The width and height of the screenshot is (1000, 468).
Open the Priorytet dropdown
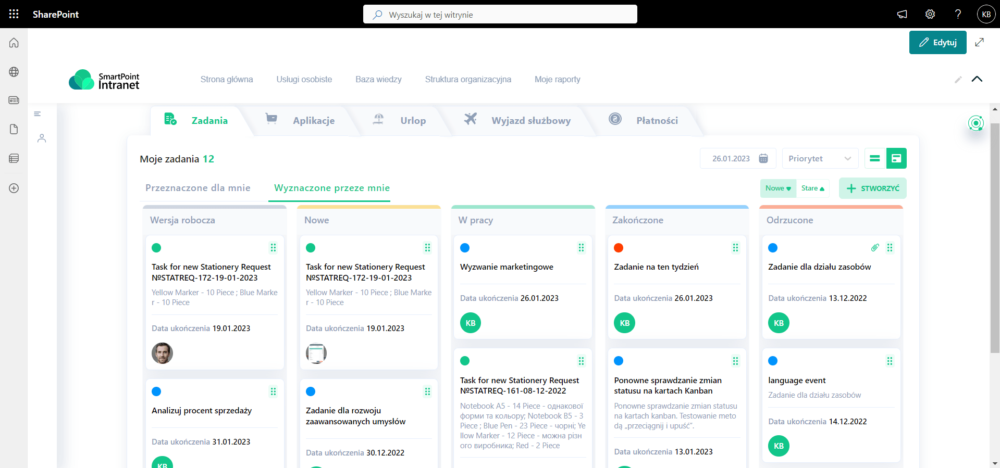point(821,158)
